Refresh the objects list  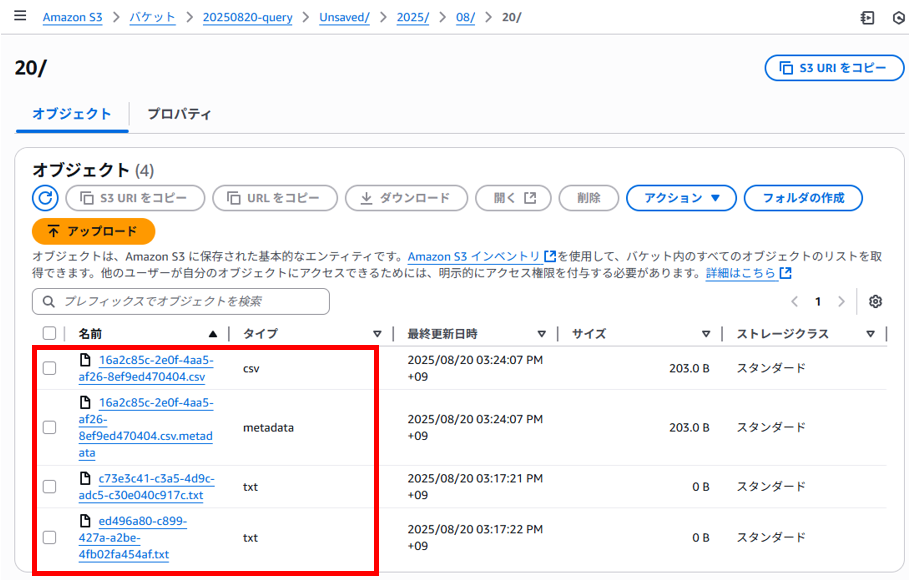click(45, 198)
